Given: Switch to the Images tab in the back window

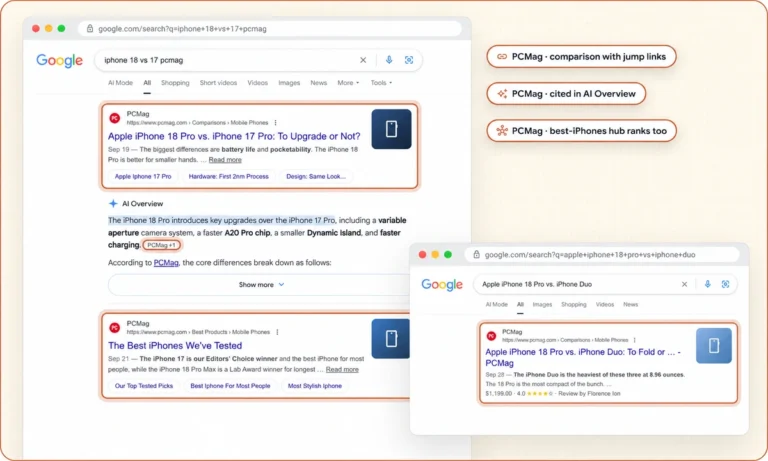Looking at the screenshot, I should [289, 83].
